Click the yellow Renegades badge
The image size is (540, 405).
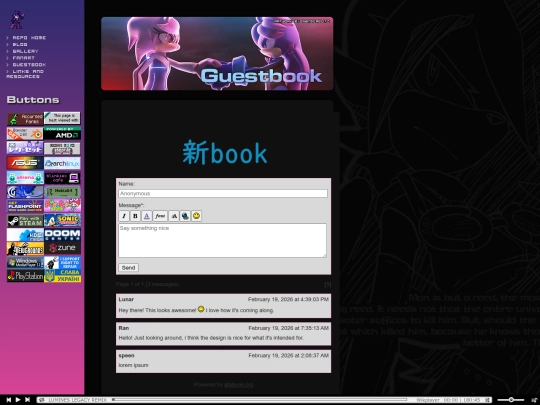click(x=25, y=248)
